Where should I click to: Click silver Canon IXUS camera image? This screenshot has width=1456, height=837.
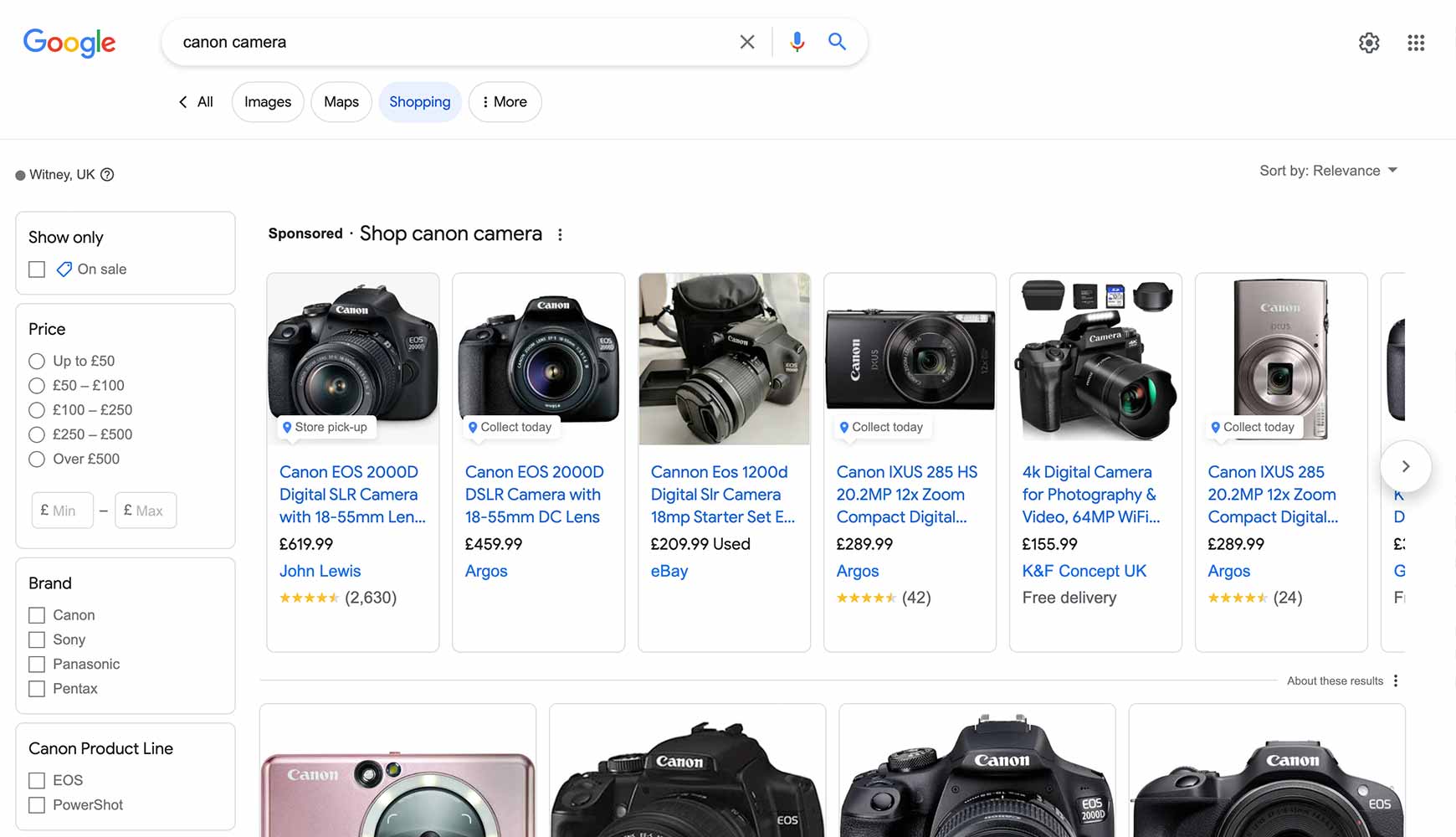(1282, 359)
